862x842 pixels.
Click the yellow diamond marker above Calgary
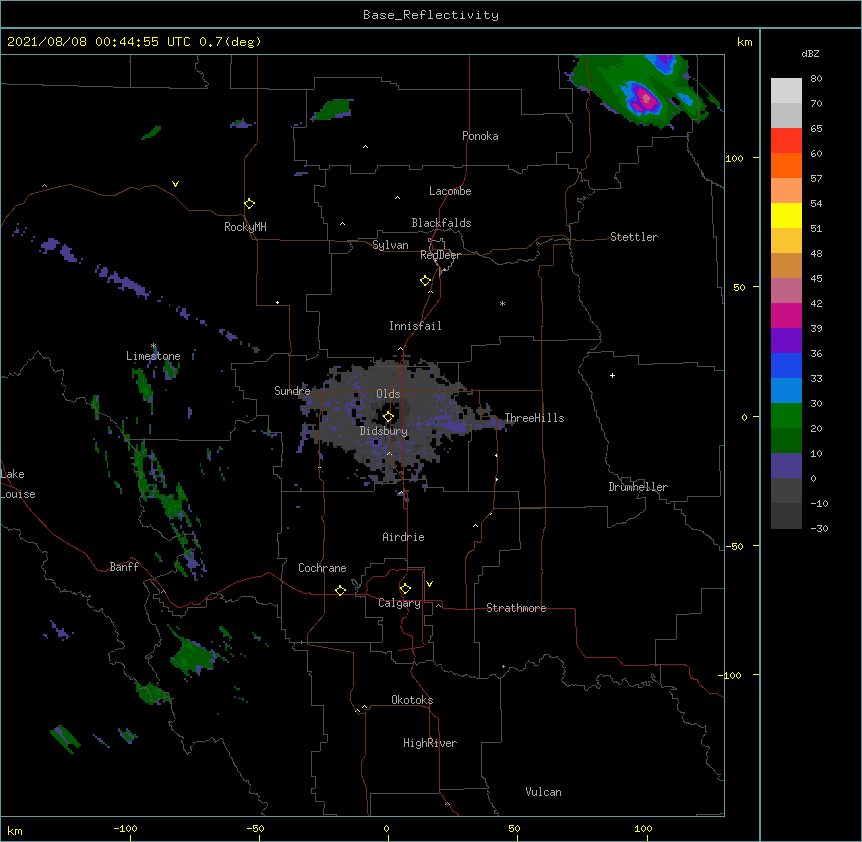pyautogui.click(x=405, y=589)
